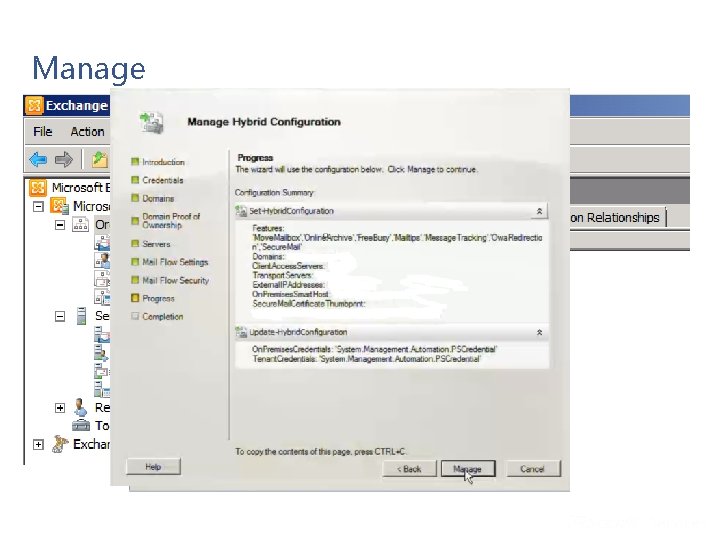Select second child icon under Server Configuration
Image resolution: width=720 pixels, height=540 pixels.
(x=101, y=352)
